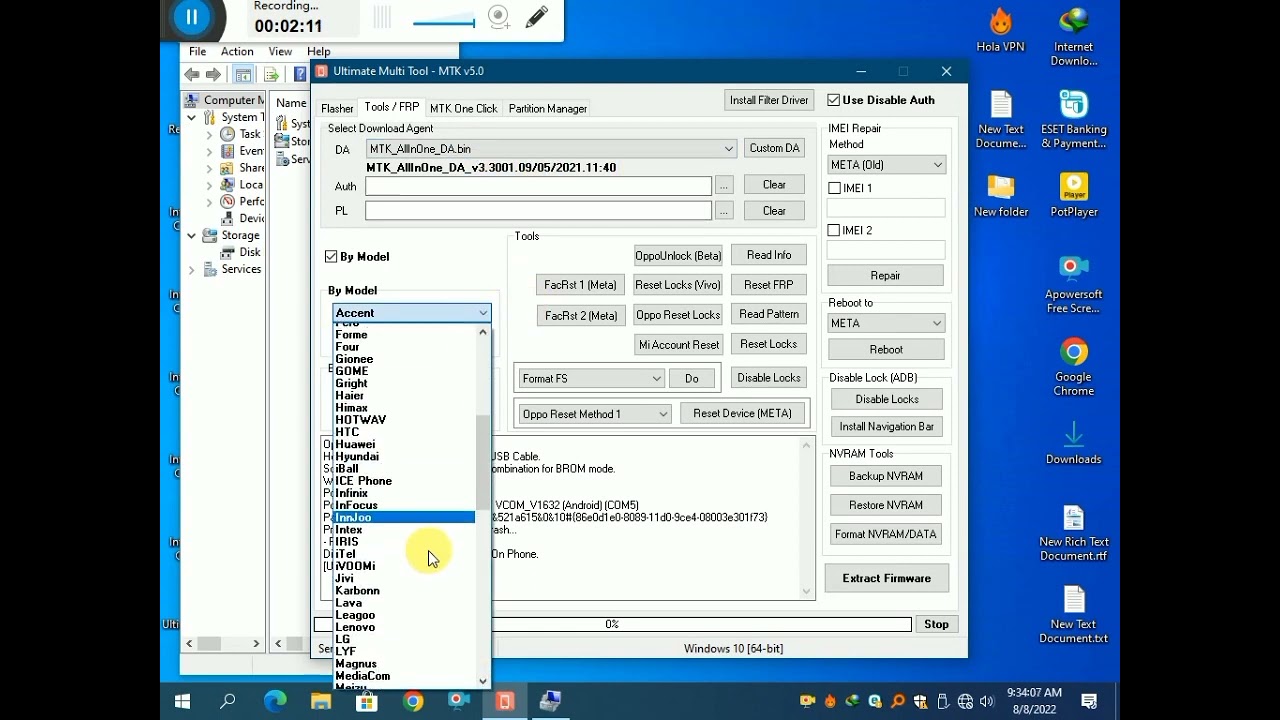Switch to MTK One Click tab
Screen dimensions: 1280x720
click(x=463, y=108)
